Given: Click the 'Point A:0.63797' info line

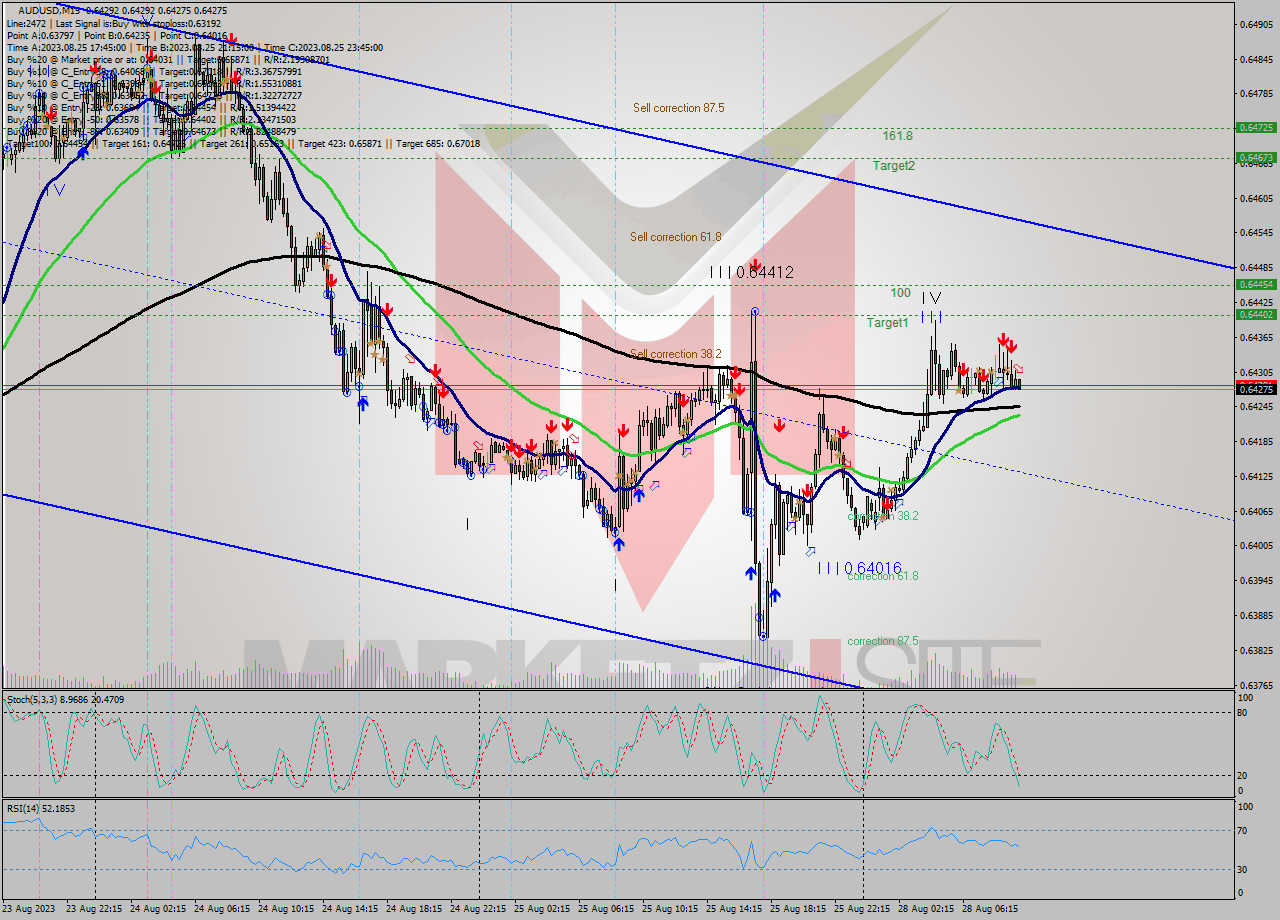Looking at the screenshot, I should pyautogui.click(x=116, y=35).
